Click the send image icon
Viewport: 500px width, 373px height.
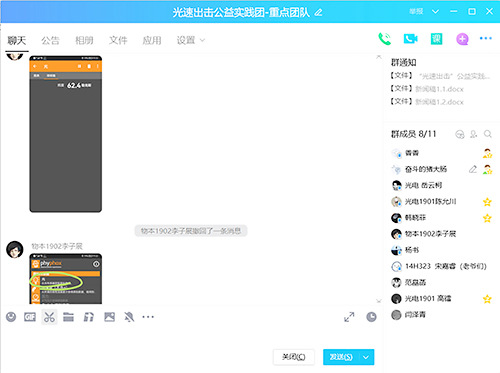coord(109,317)
